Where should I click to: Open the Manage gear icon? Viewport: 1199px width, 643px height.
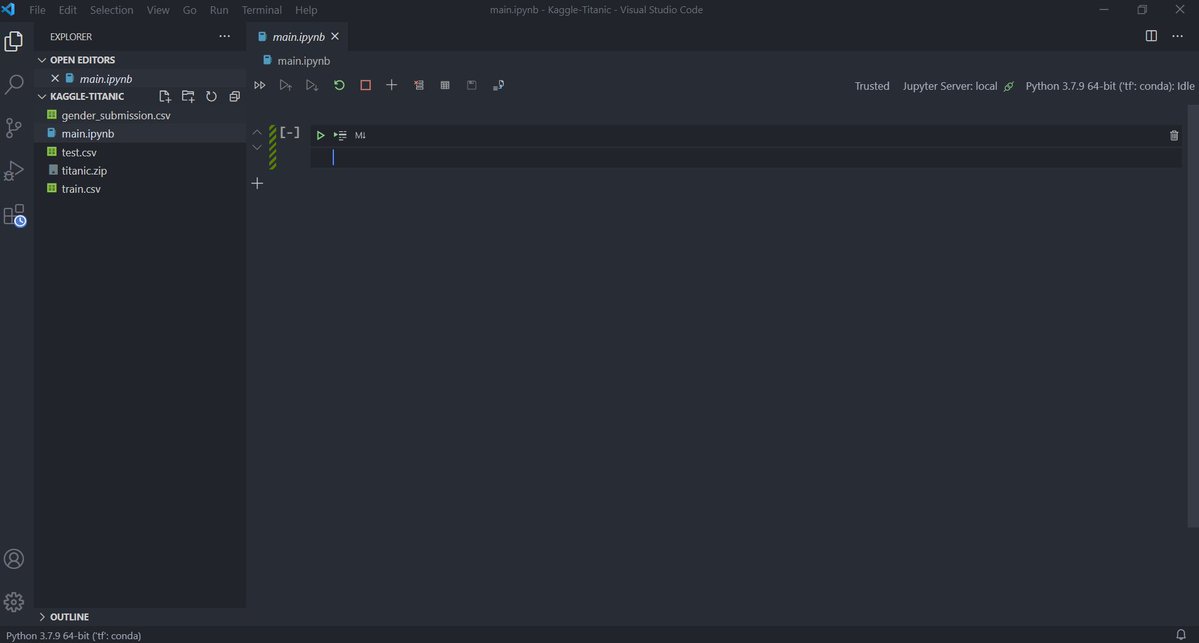coord(14,602)
